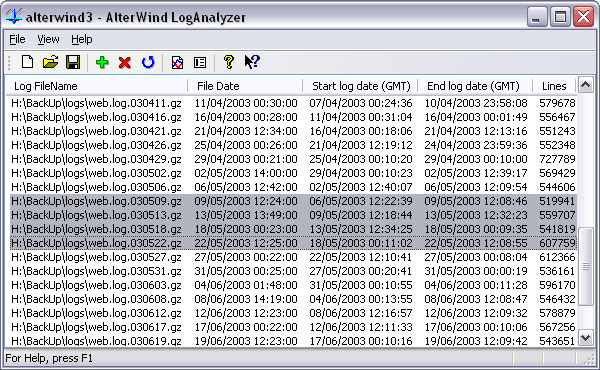
Task: Click lines value 612366
Action: [557, 257]
